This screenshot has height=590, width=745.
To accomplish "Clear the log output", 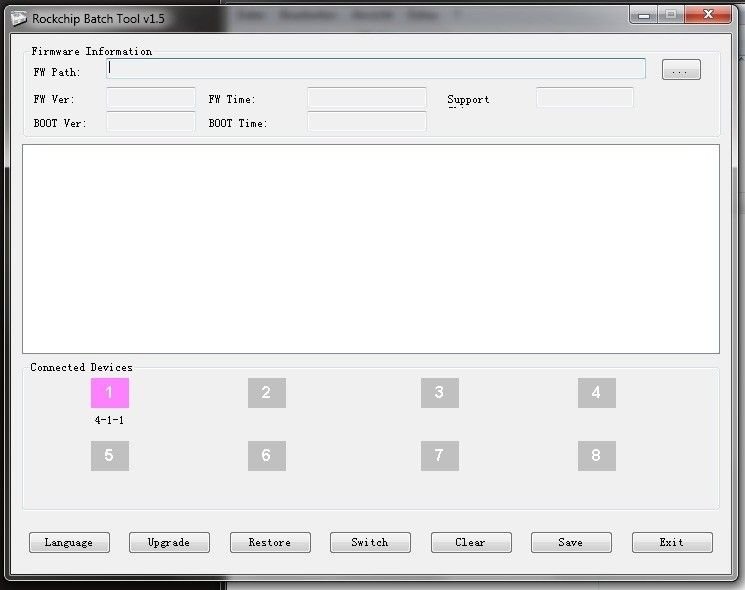I will [471, 542].
